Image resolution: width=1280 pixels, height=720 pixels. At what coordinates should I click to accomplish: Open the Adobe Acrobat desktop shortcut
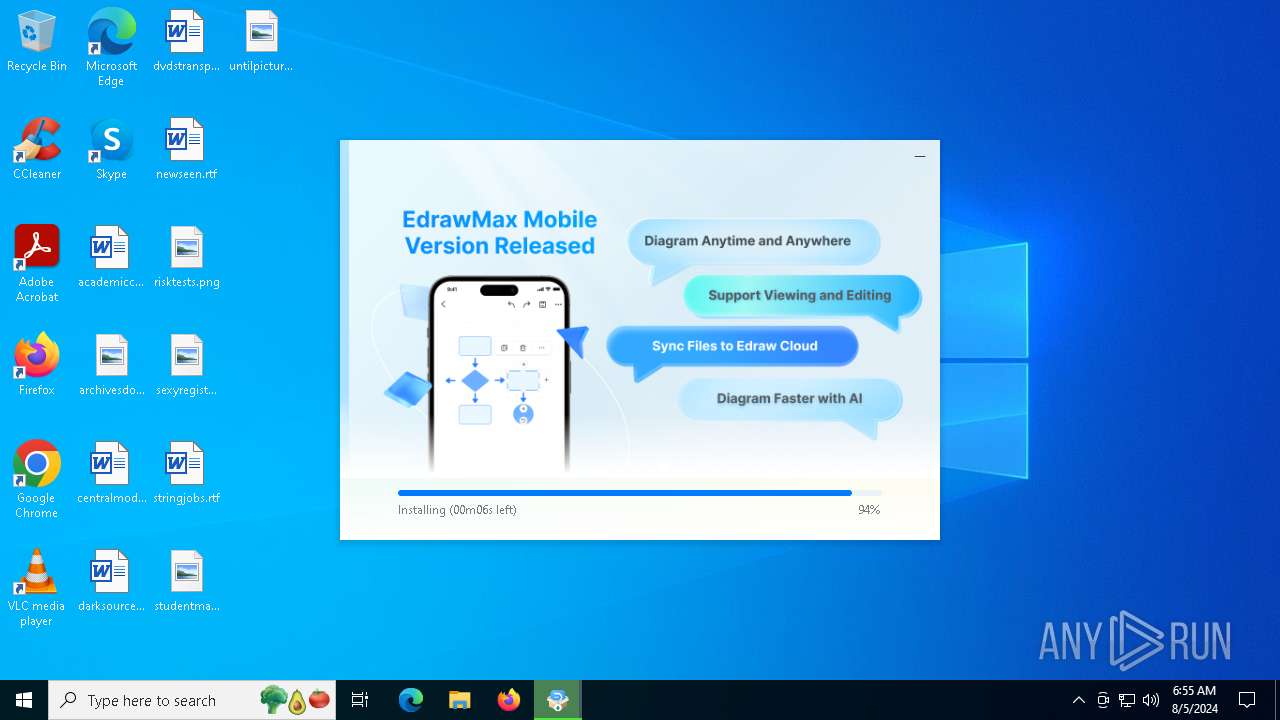(x=37, y=264)
